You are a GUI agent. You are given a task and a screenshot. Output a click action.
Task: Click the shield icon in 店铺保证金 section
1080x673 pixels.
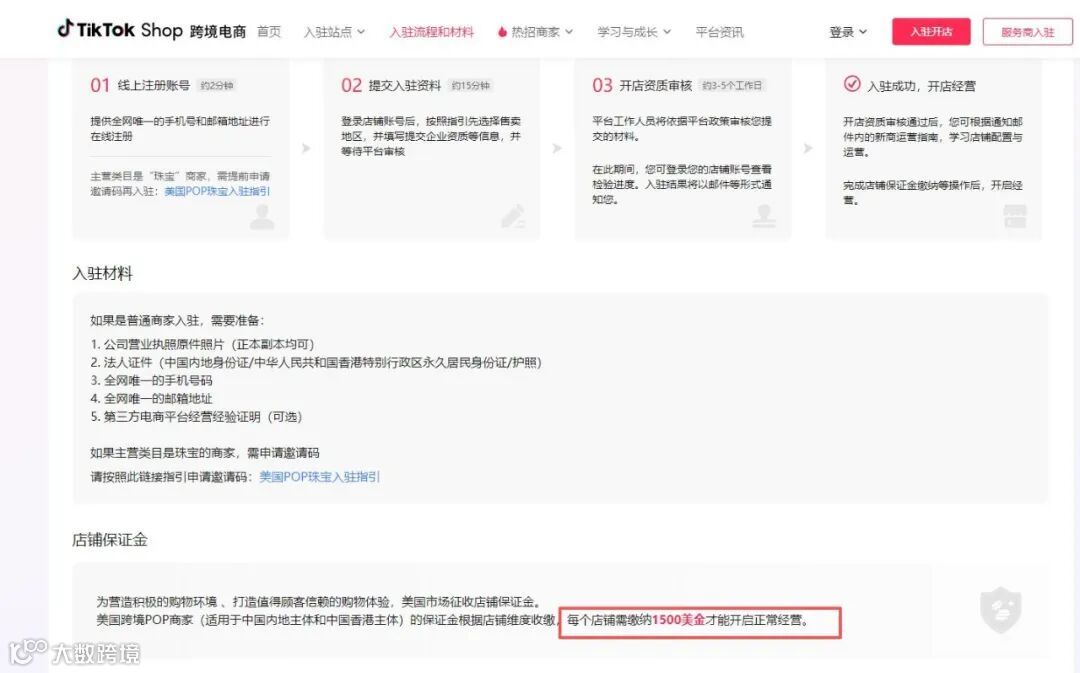point(1000,610)
